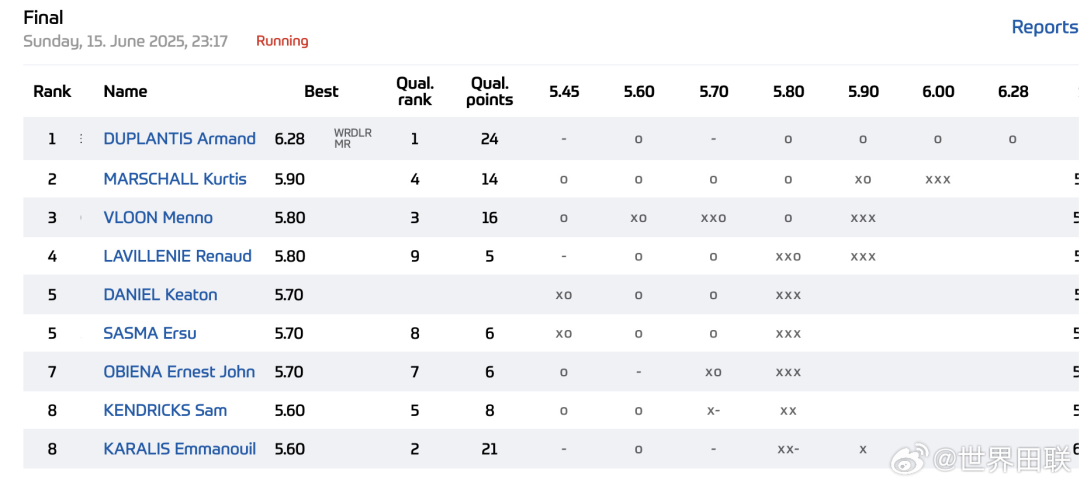
Task: Click the WRDLR MR record badge
Action: pos(353,139)
